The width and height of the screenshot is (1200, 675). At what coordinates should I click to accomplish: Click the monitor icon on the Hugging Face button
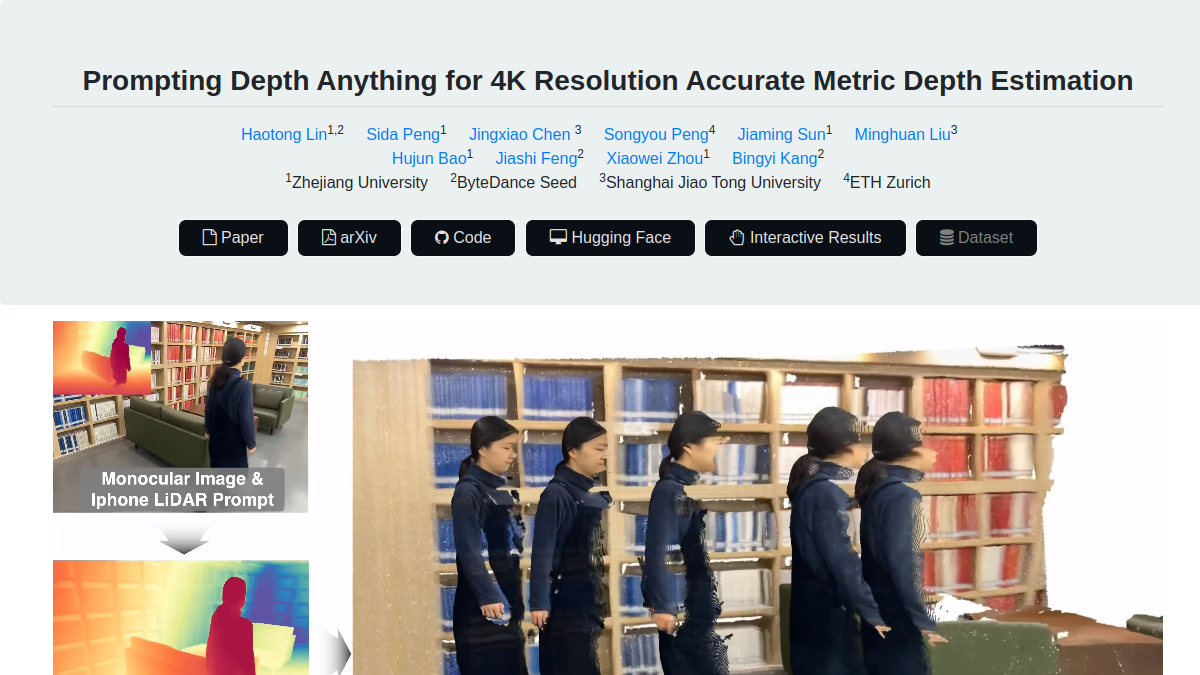[558, 238]
